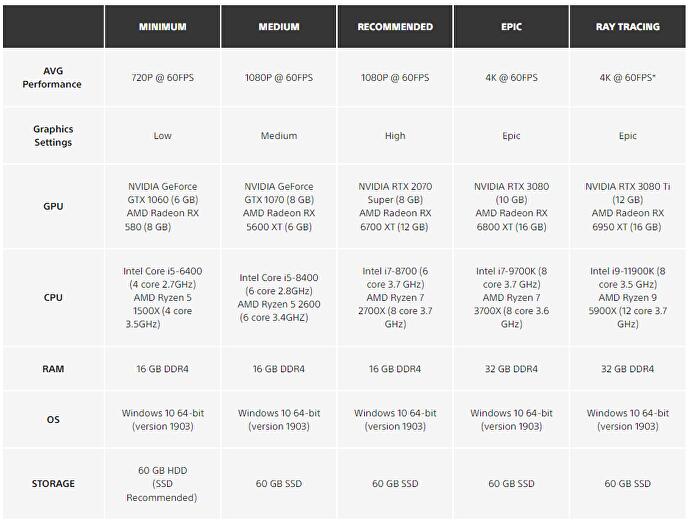
Task: Select the STORAGE row label
Action: click(53, 484)
